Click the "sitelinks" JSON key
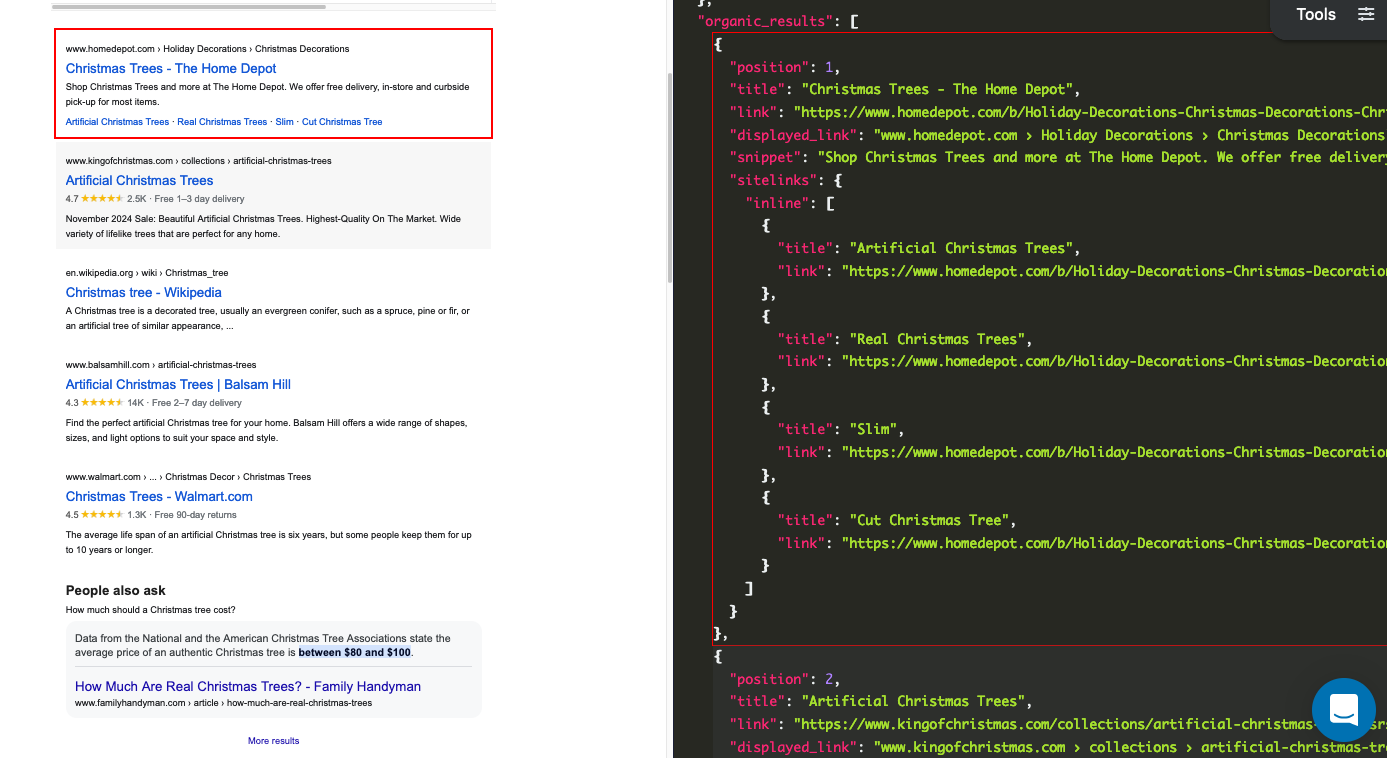This screenshot has width=1387, height=758. (x=773, y=180)
